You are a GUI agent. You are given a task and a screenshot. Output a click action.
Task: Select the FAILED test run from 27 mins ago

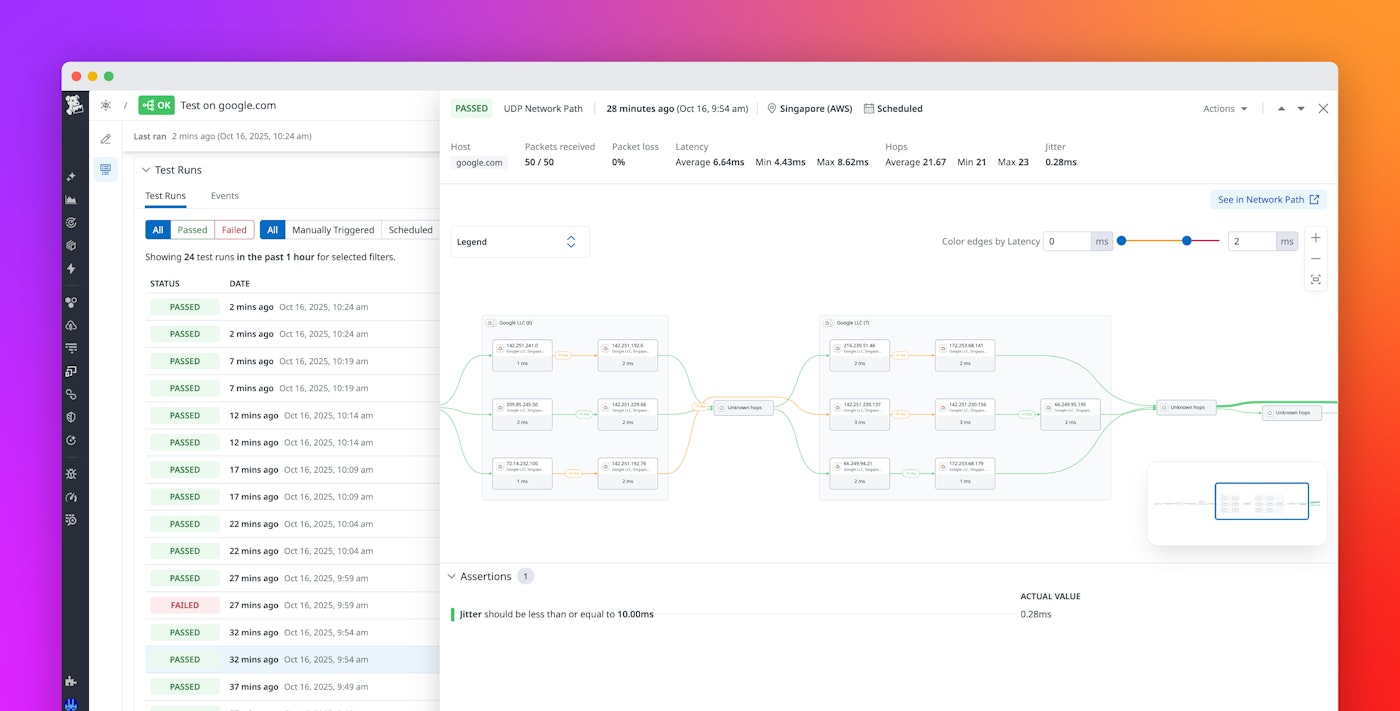click(x=184, y=605)
